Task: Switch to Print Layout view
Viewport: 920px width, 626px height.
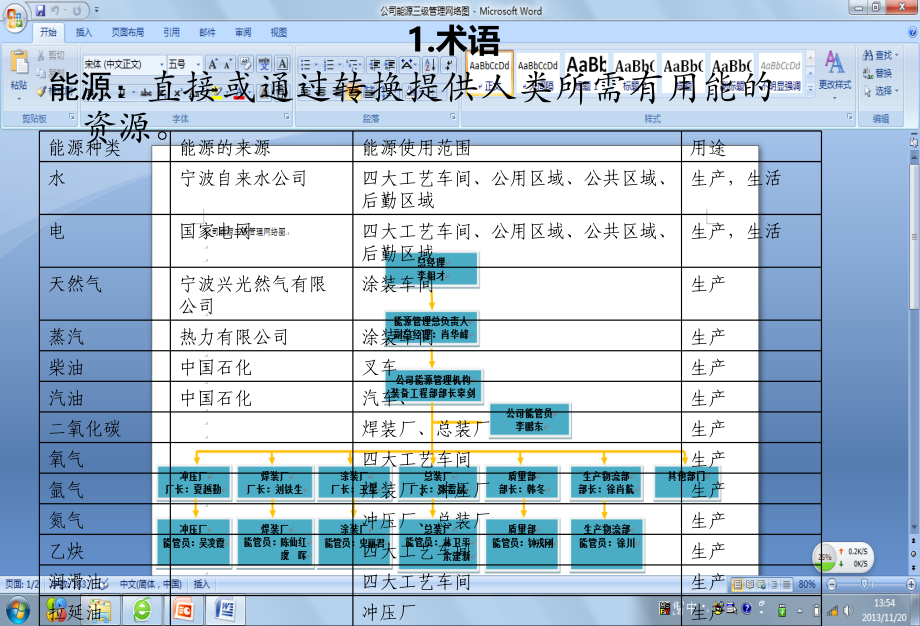Action: pyautogui.click(x=738, y=584)
